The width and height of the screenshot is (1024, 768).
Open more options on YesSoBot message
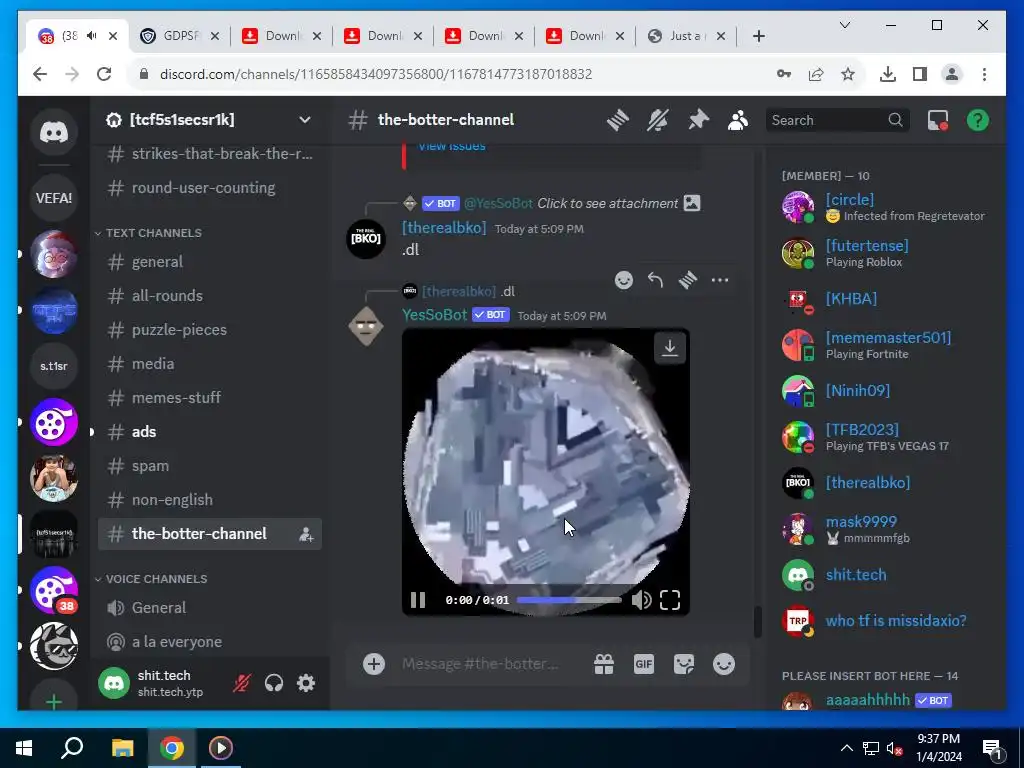tap(720, 280)
